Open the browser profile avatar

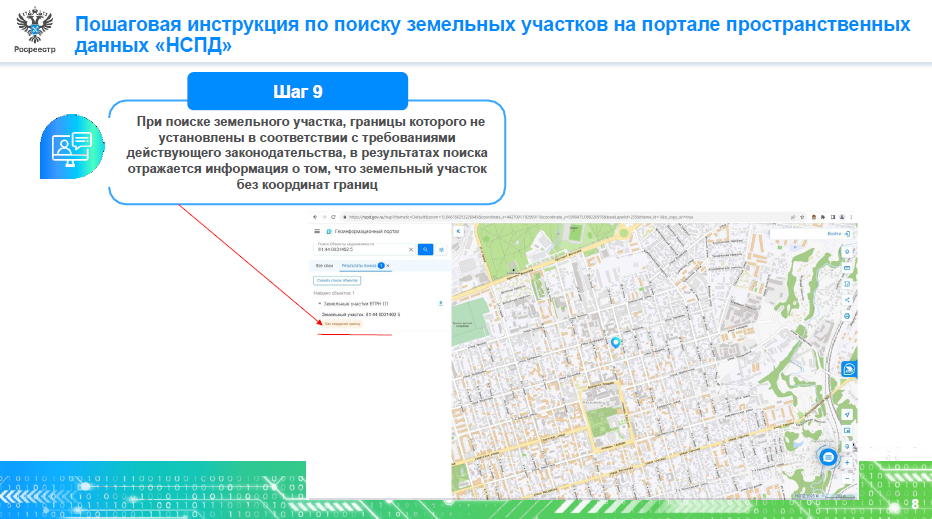(842, 217)
